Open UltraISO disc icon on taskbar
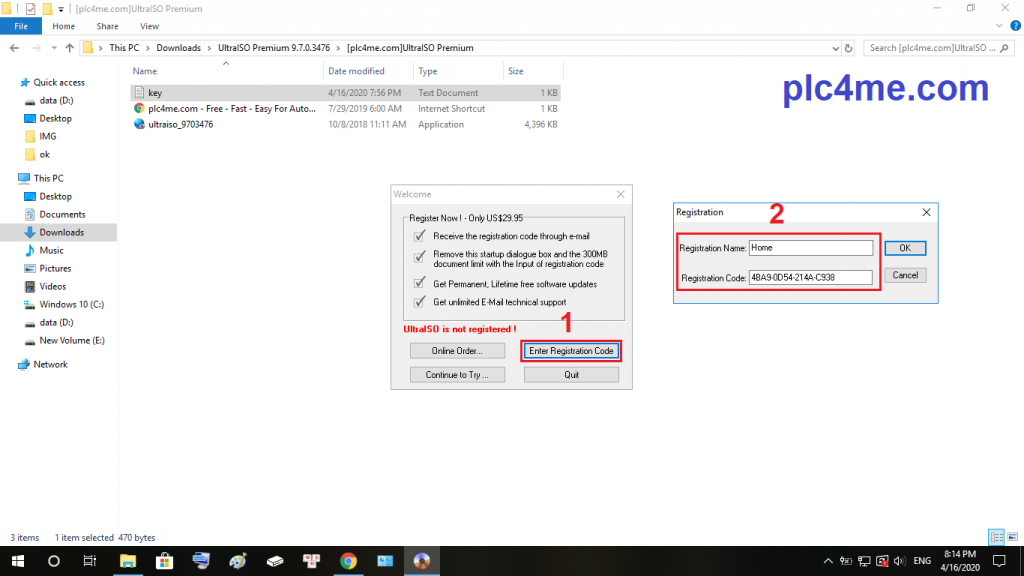This screenshot has height=576, width=1024. (x=422, y=561)
